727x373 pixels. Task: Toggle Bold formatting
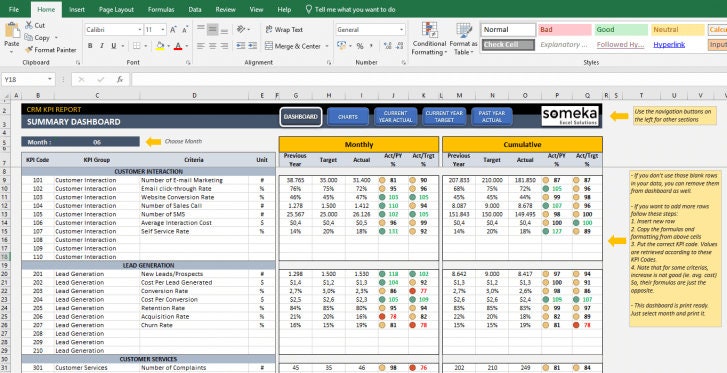(90, 46)
